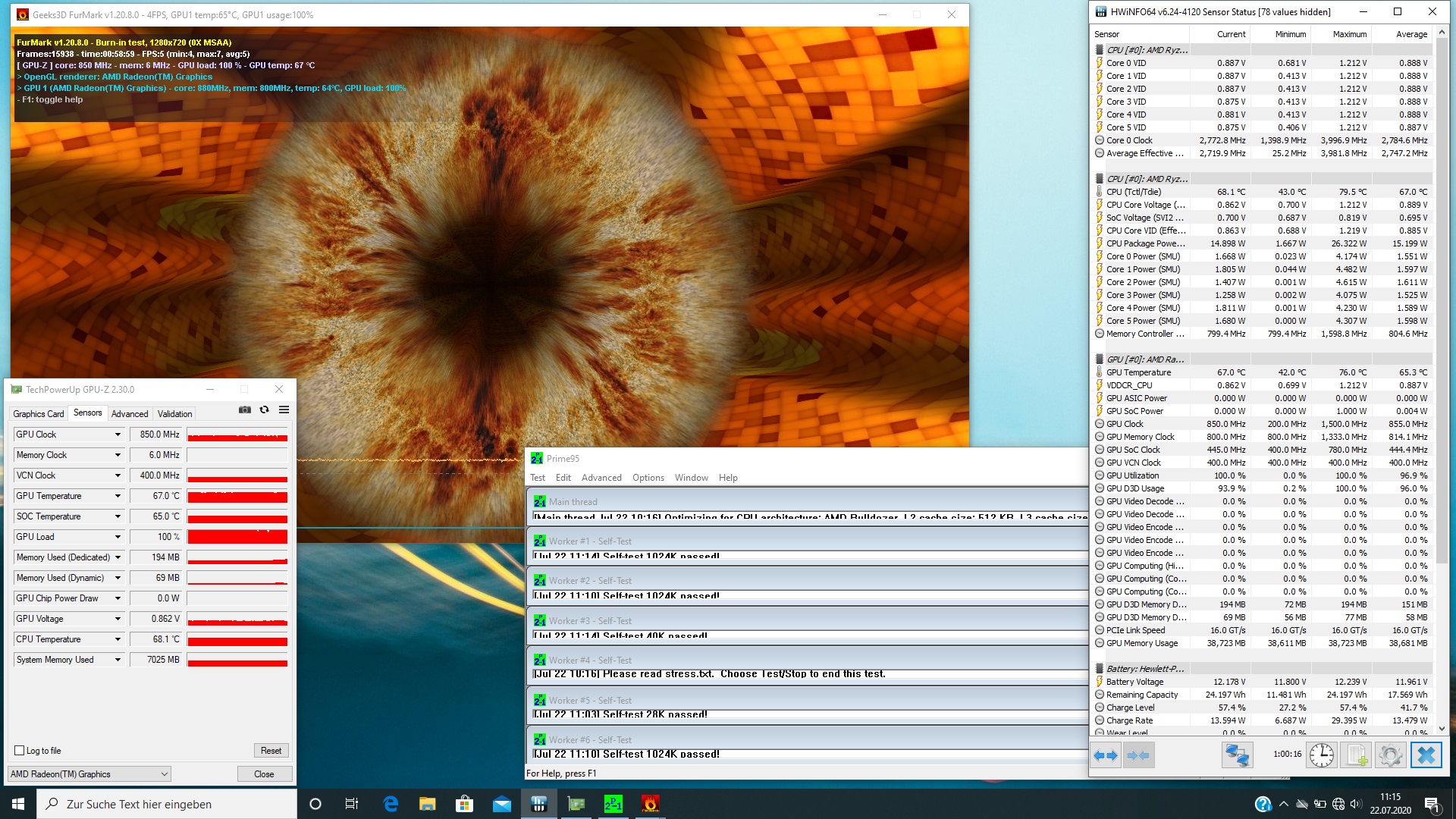Click HWiNFO clock reset timer icon

tap(1321, 755)
